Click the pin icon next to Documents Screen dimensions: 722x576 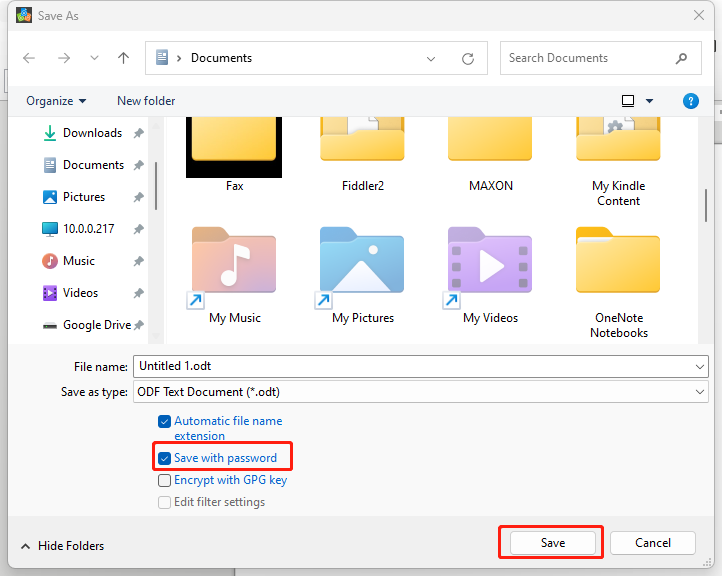139,165
